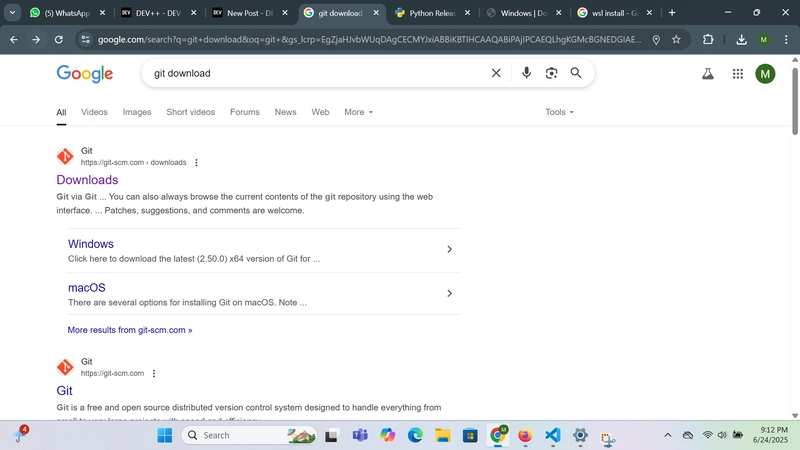Open Microsoft Edge from taskbar
800x450 pixels.
pos(415,435)
